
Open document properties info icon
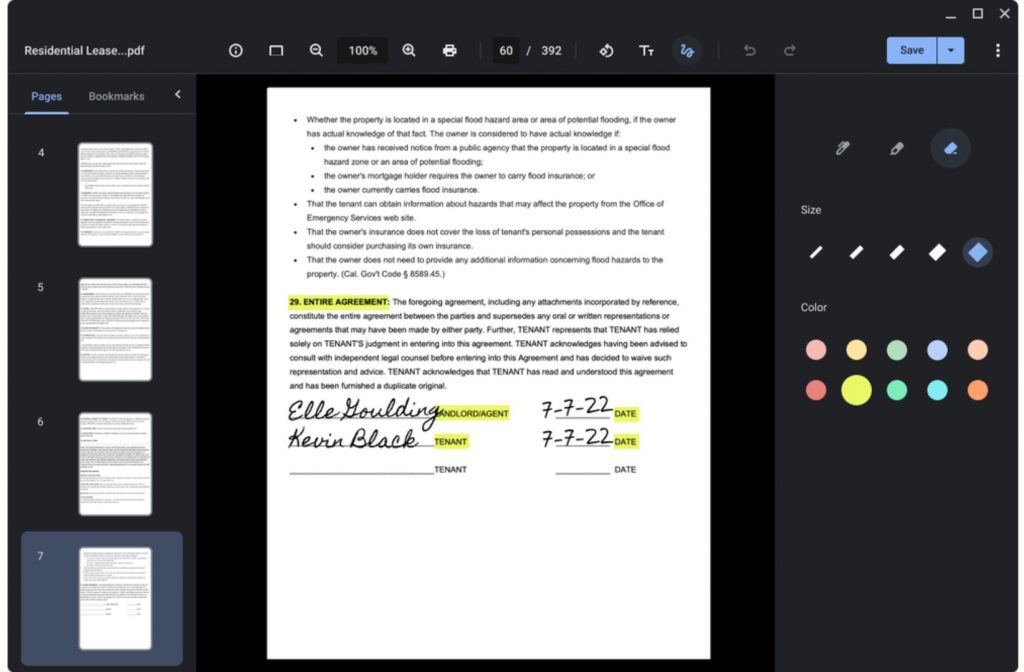click(x=236, y=50)
